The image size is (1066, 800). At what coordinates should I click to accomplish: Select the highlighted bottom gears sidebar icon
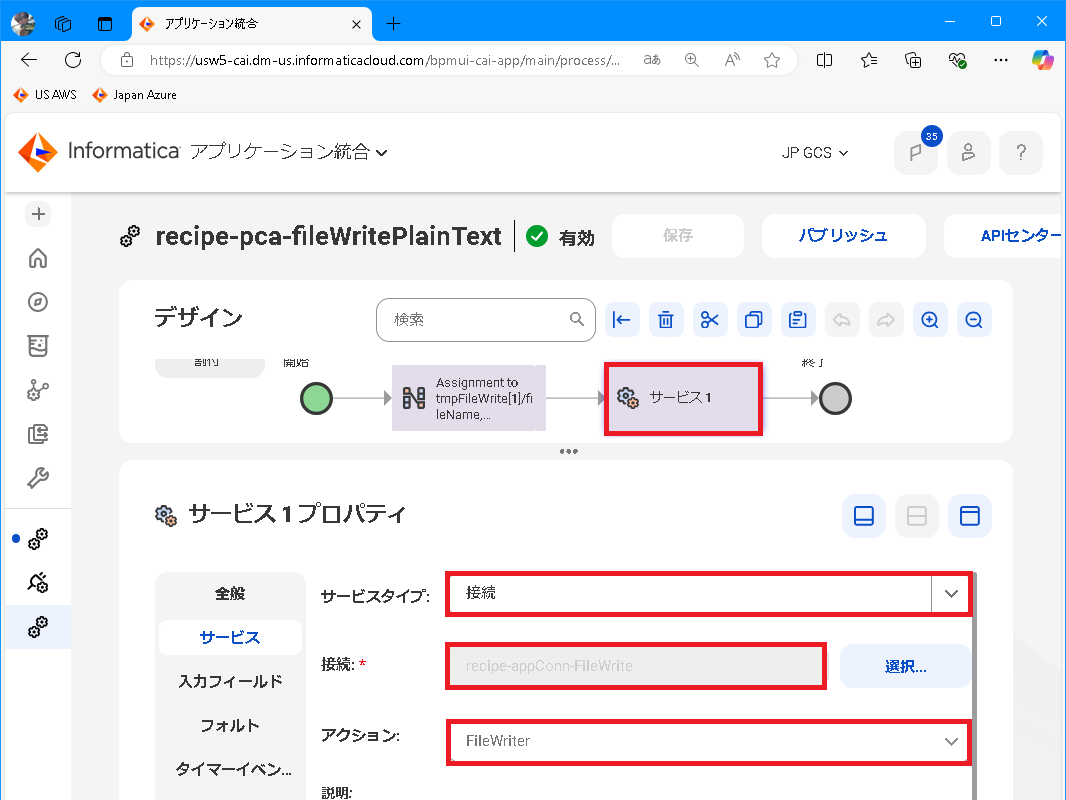click(38, 627)
